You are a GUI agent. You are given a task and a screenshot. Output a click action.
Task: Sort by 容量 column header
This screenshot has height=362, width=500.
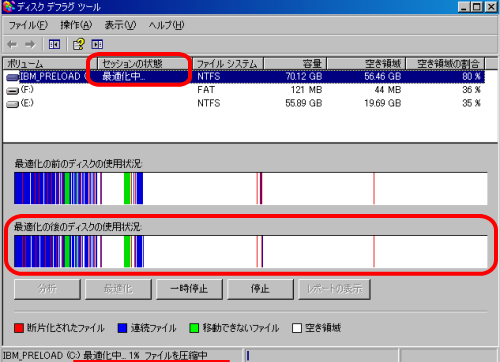tap(295, 63)
